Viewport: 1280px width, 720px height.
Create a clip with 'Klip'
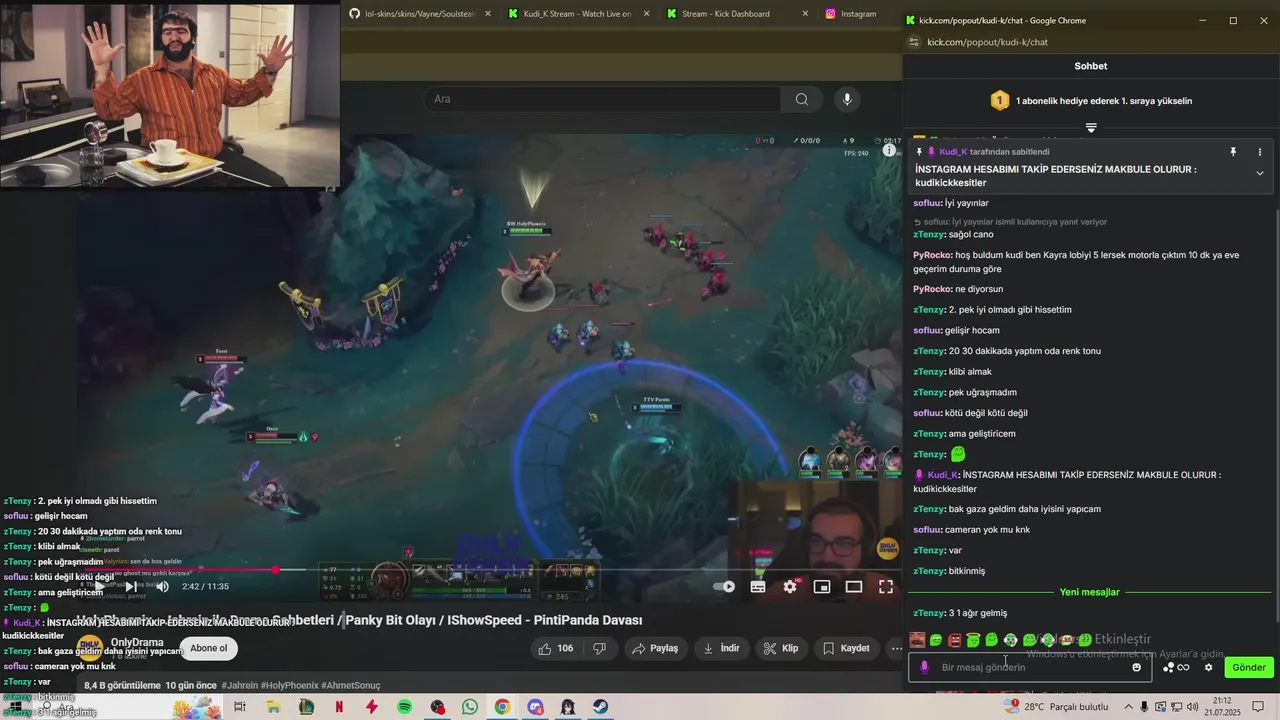[780, 648]
